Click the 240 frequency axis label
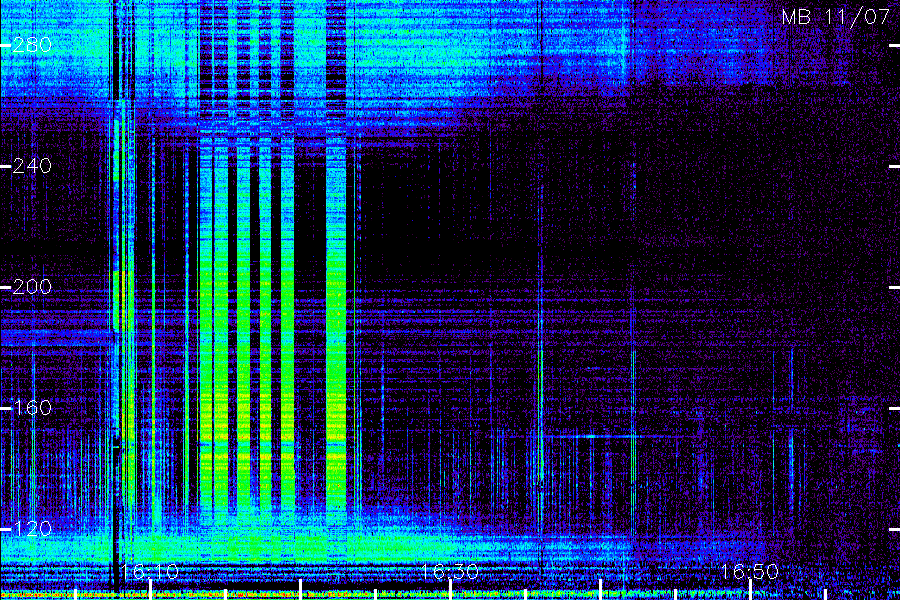Viewport: 900px width, 600px height. tap(32, 166)
